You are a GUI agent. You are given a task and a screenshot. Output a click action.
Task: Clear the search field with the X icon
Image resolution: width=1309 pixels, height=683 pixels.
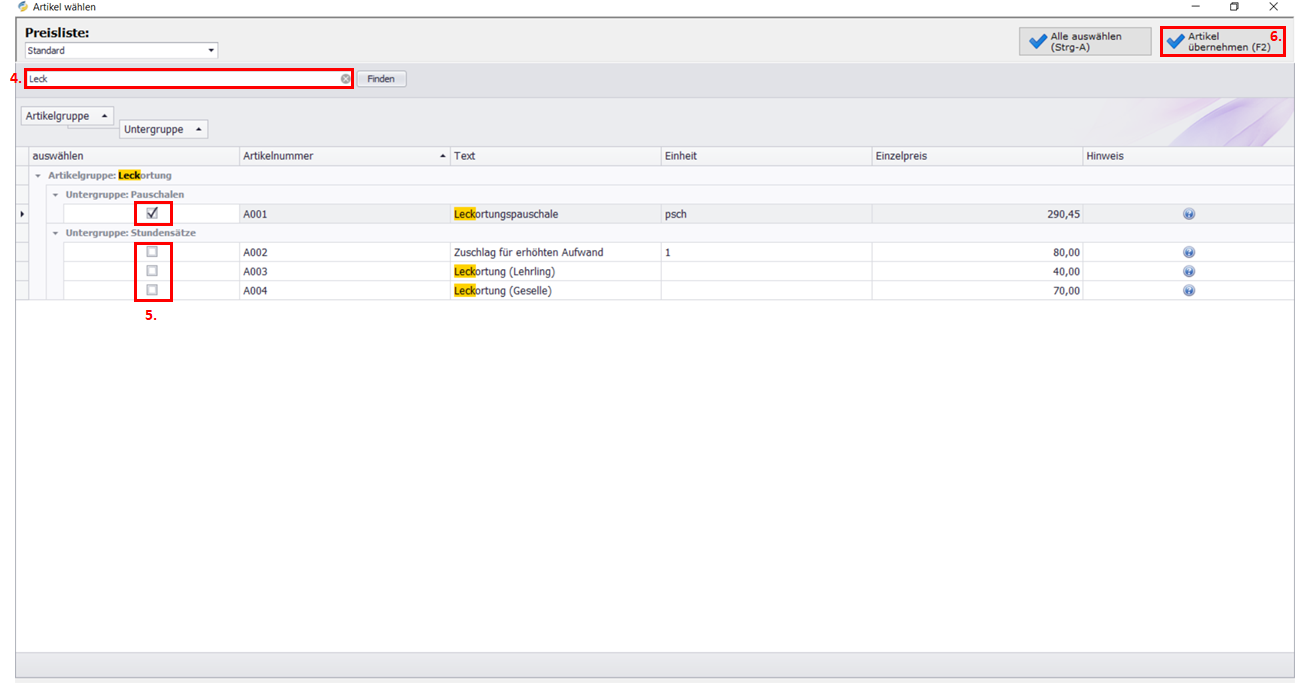(345, 79)
